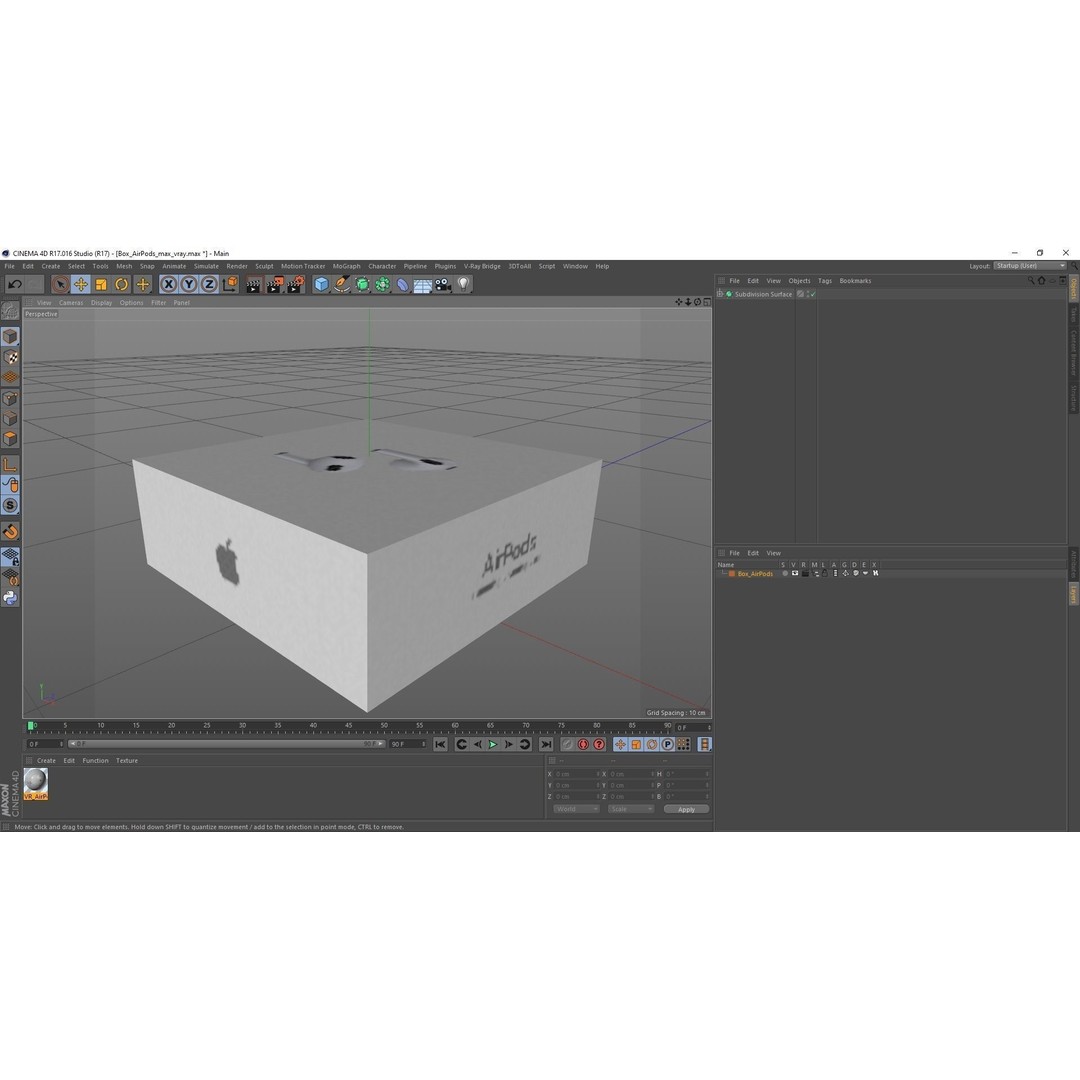This screenshot has width=1080, height=1080.
Task: Click the Make Editable icon in left palette
Action: (x=10, y=311)
